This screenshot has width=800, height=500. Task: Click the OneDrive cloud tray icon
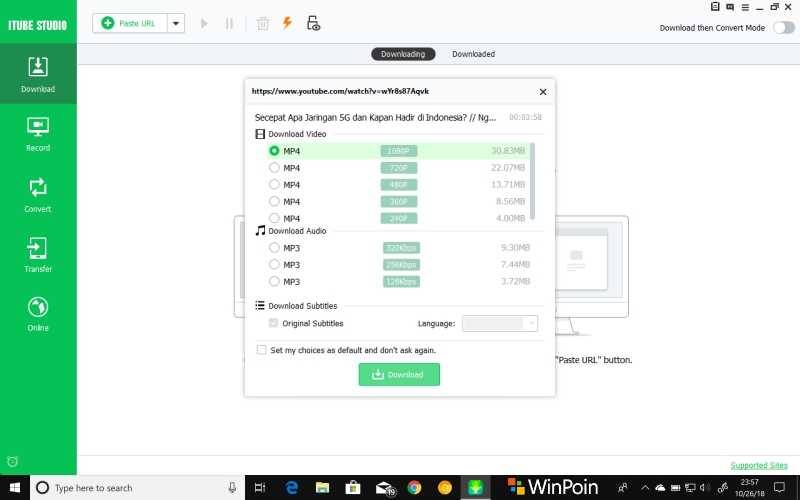coord(660,488)
